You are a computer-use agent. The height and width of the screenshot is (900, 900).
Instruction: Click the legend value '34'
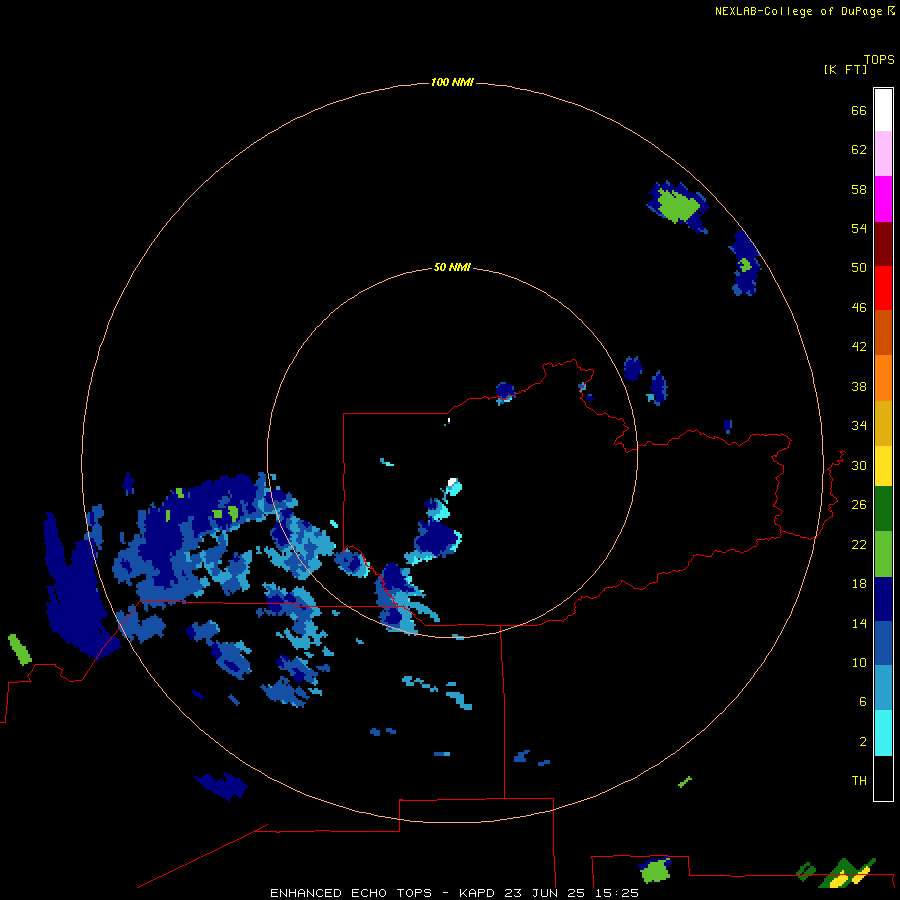859,426
